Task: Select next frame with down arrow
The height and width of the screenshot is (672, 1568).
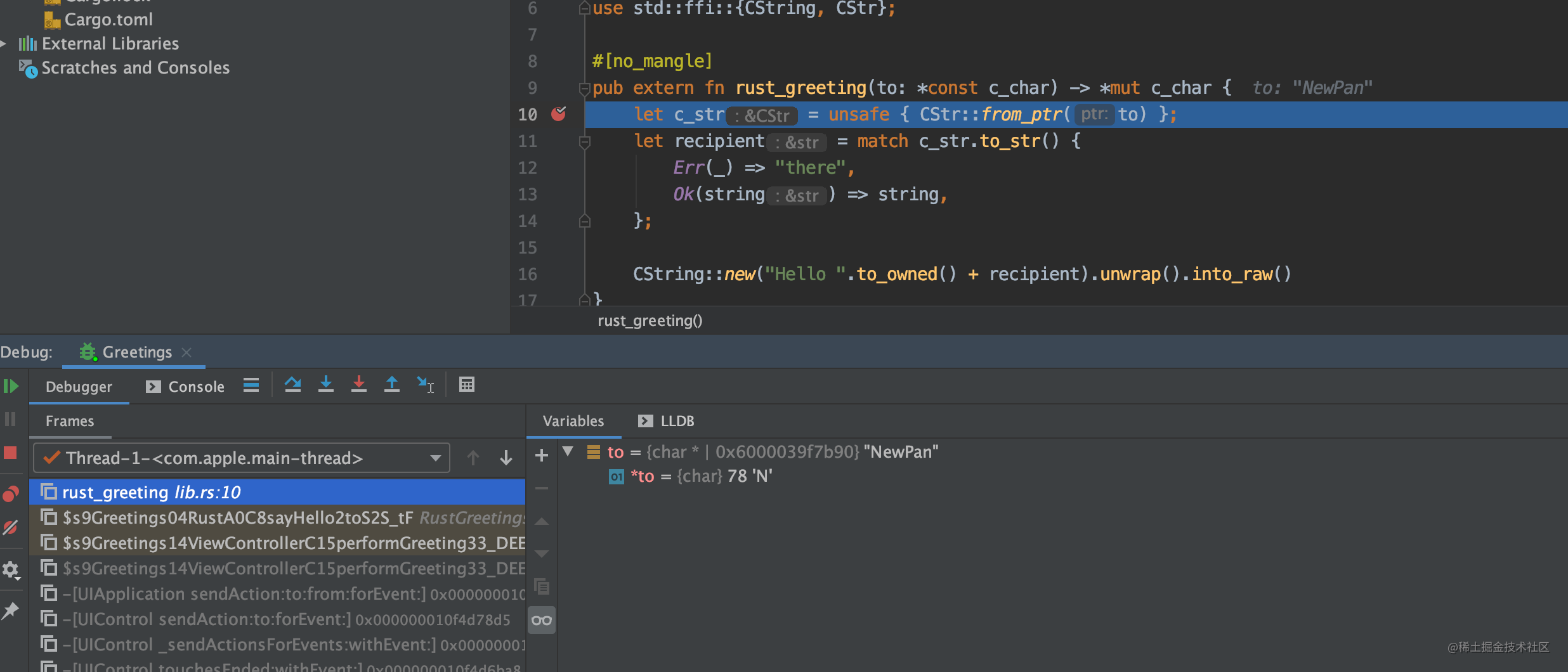Action: click(x=506, y=458)
